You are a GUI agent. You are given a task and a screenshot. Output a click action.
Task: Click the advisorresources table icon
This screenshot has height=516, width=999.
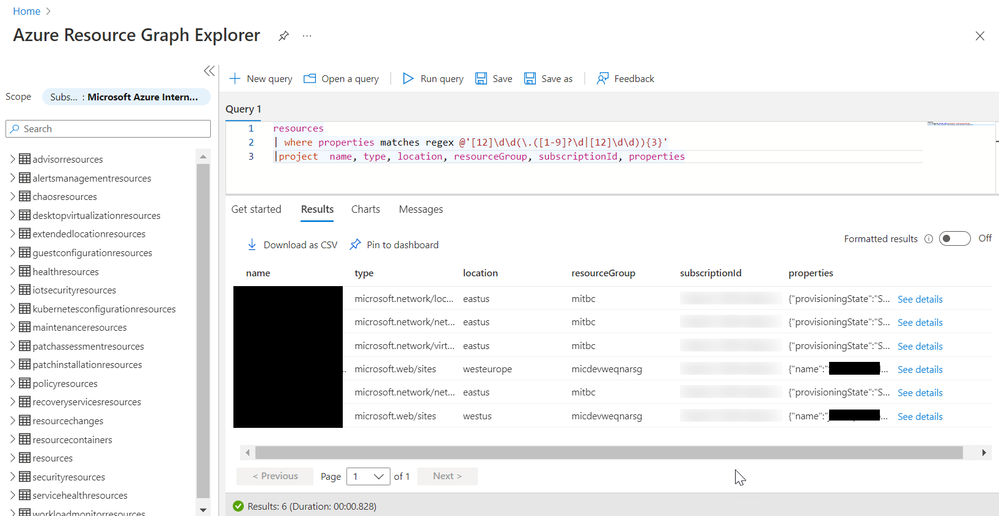click(25, 159)
